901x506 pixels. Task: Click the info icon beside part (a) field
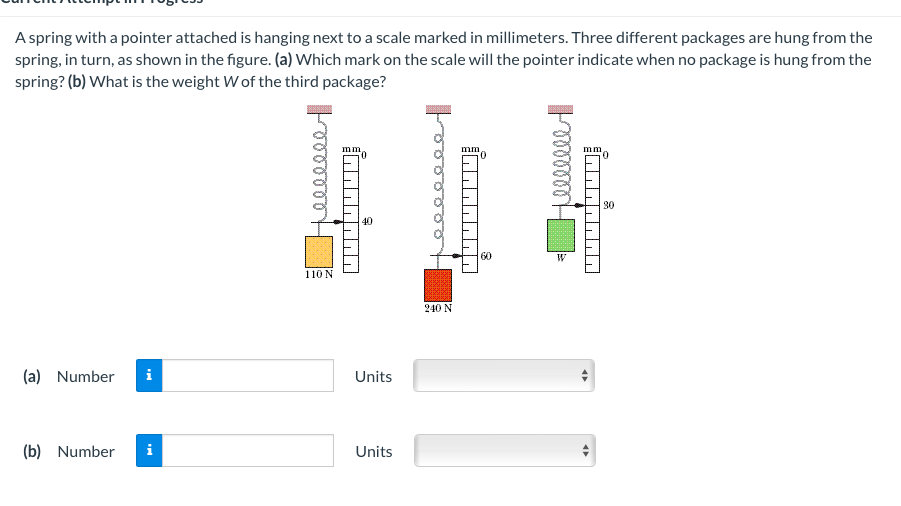coord(149,376)
